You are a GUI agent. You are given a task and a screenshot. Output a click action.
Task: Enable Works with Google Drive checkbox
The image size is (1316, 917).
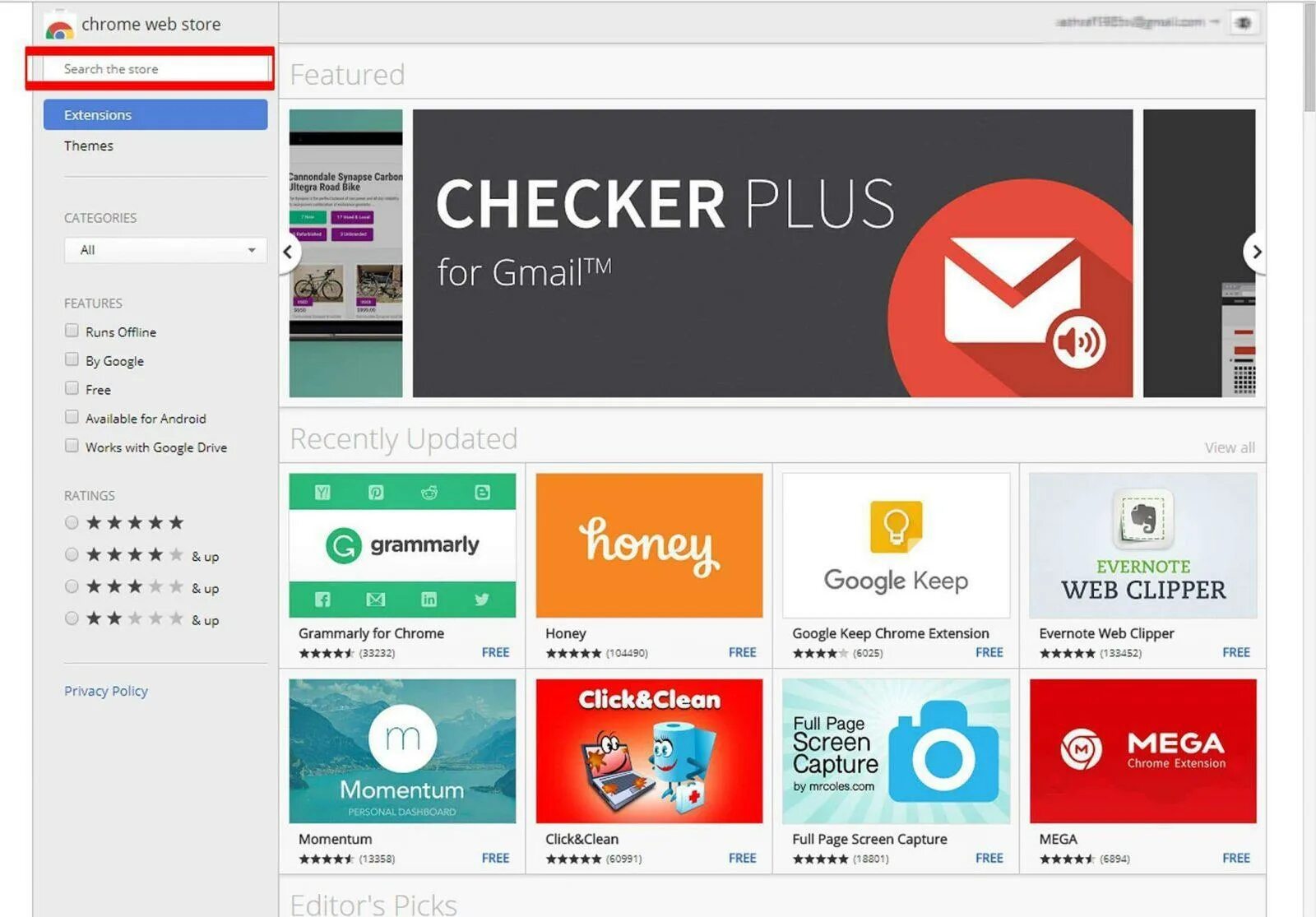coord(72,446)
